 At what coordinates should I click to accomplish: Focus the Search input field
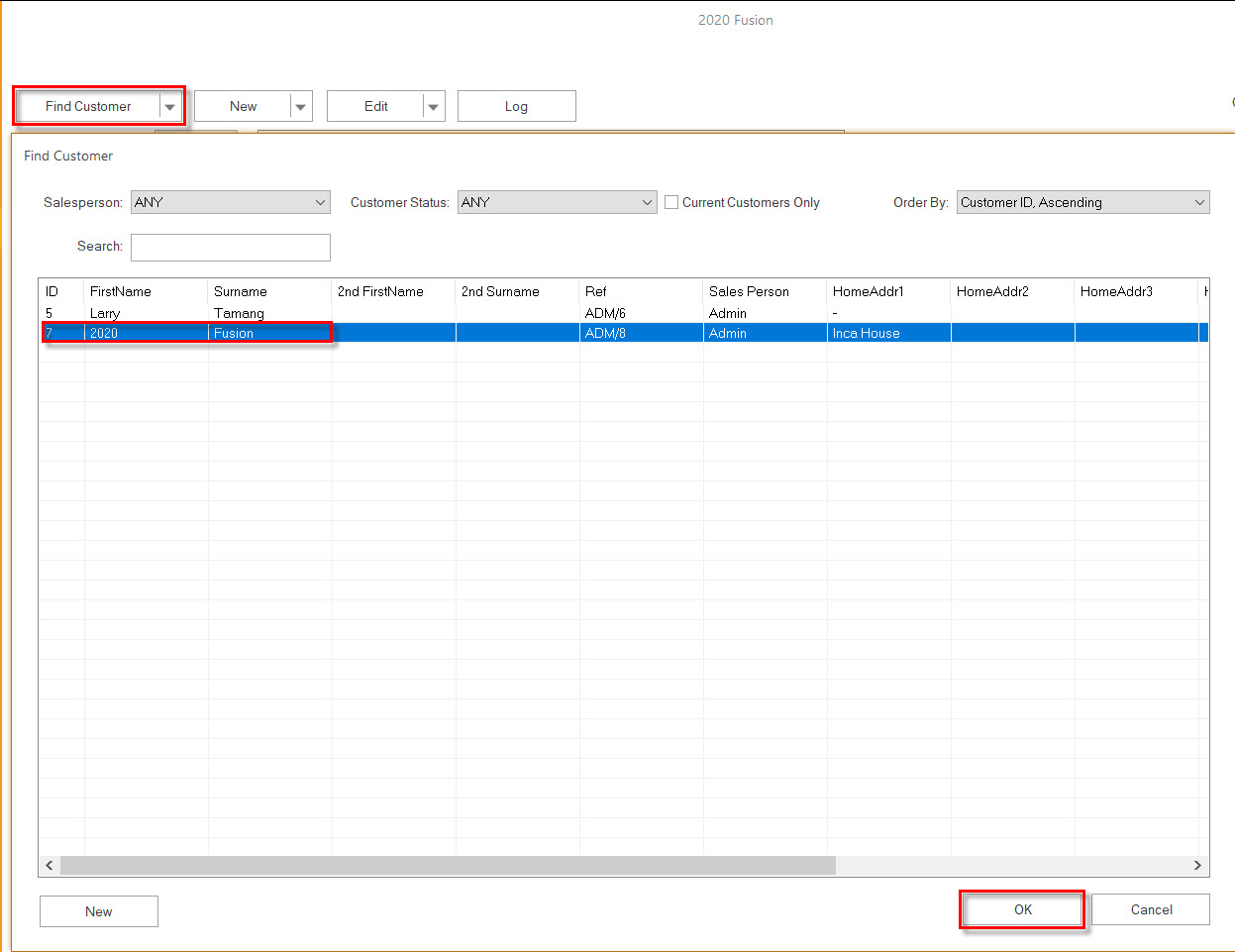click(231, 247)
